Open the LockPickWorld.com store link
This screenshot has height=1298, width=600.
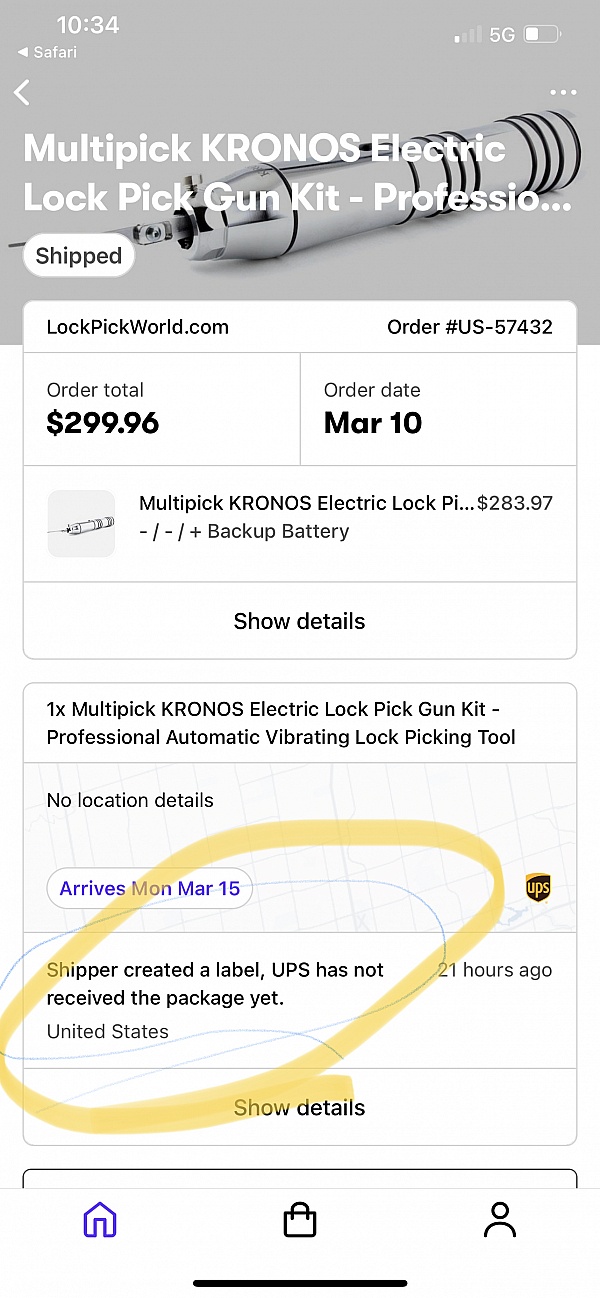[x=138, y=327]
